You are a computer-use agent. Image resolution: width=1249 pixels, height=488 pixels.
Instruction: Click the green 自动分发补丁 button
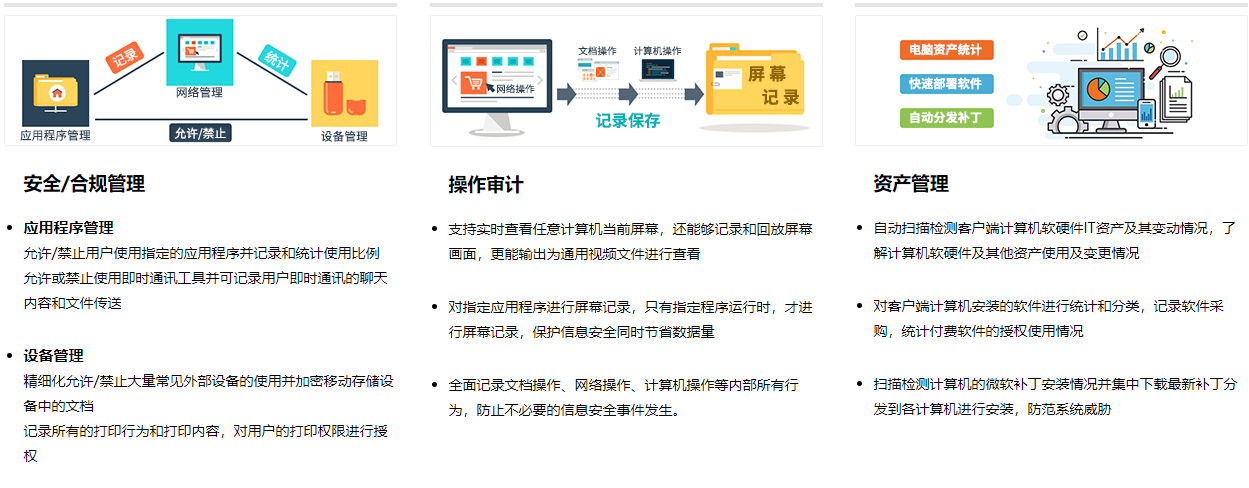pos(945,117)
